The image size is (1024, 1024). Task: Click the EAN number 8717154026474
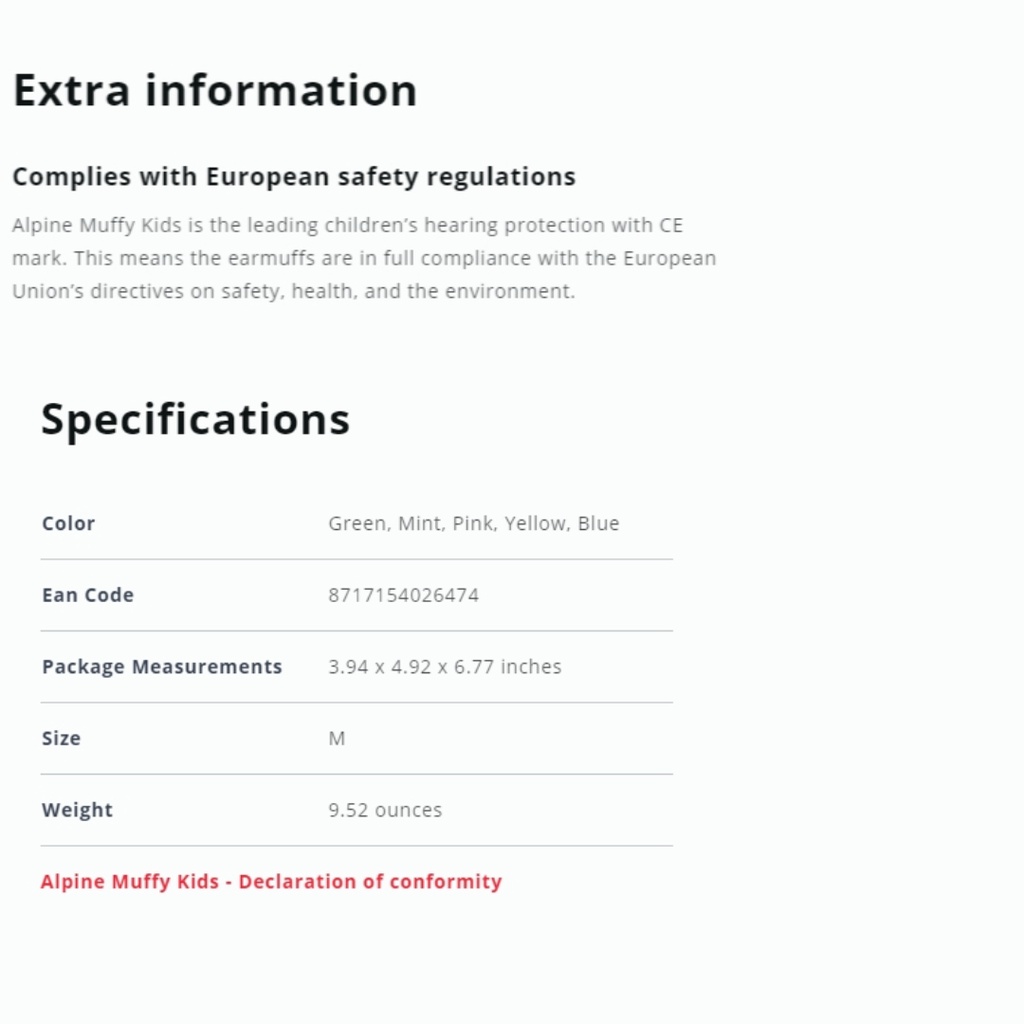coord(403,596)
